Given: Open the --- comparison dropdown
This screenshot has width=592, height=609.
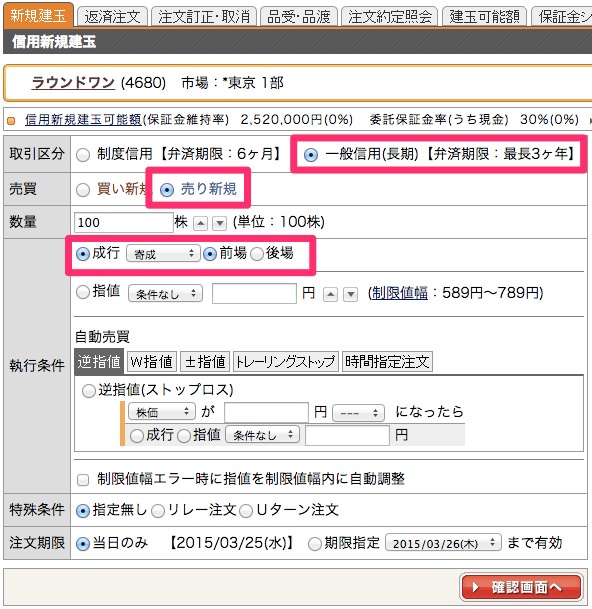Looking at the screenshot, I should coord(359,413).
